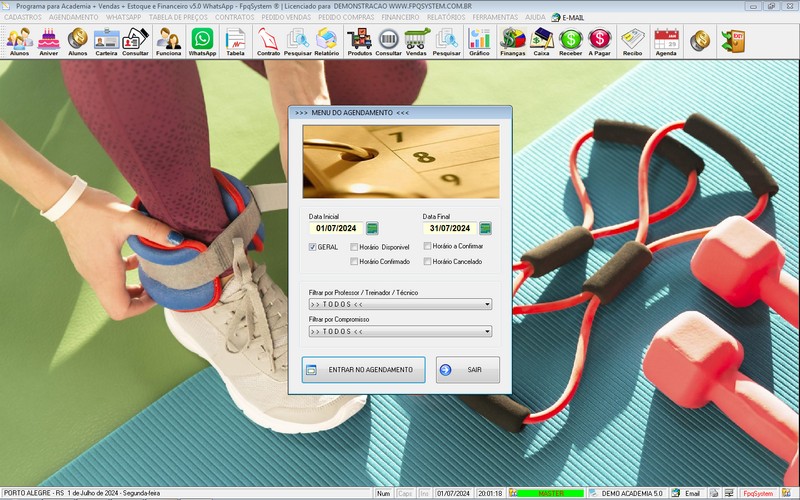
Task: Open Pesquisar next to Contrato
Action: [297, 41]
